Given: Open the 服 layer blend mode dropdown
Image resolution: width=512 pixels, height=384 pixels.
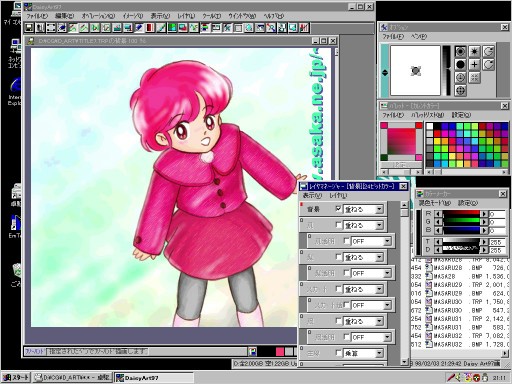Looking at the screenshot, I should click(379, 321).
